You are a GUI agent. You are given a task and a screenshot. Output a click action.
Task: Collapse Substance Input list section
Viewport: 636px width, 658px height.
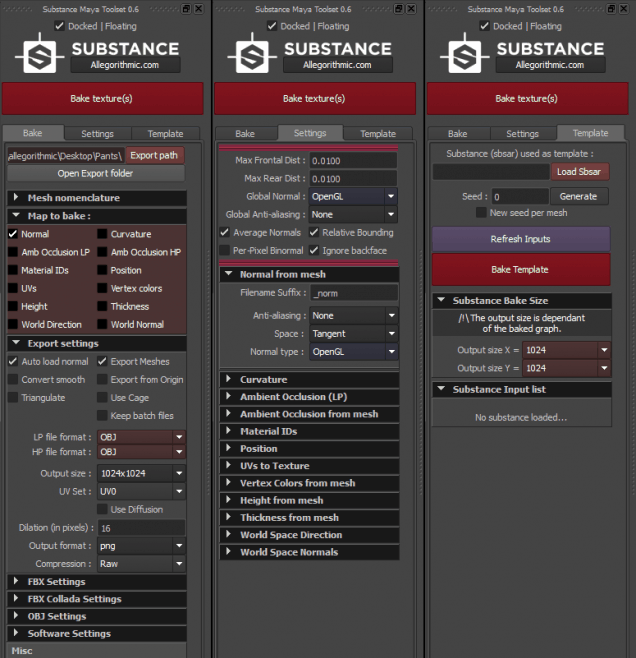tap(521, 389)
